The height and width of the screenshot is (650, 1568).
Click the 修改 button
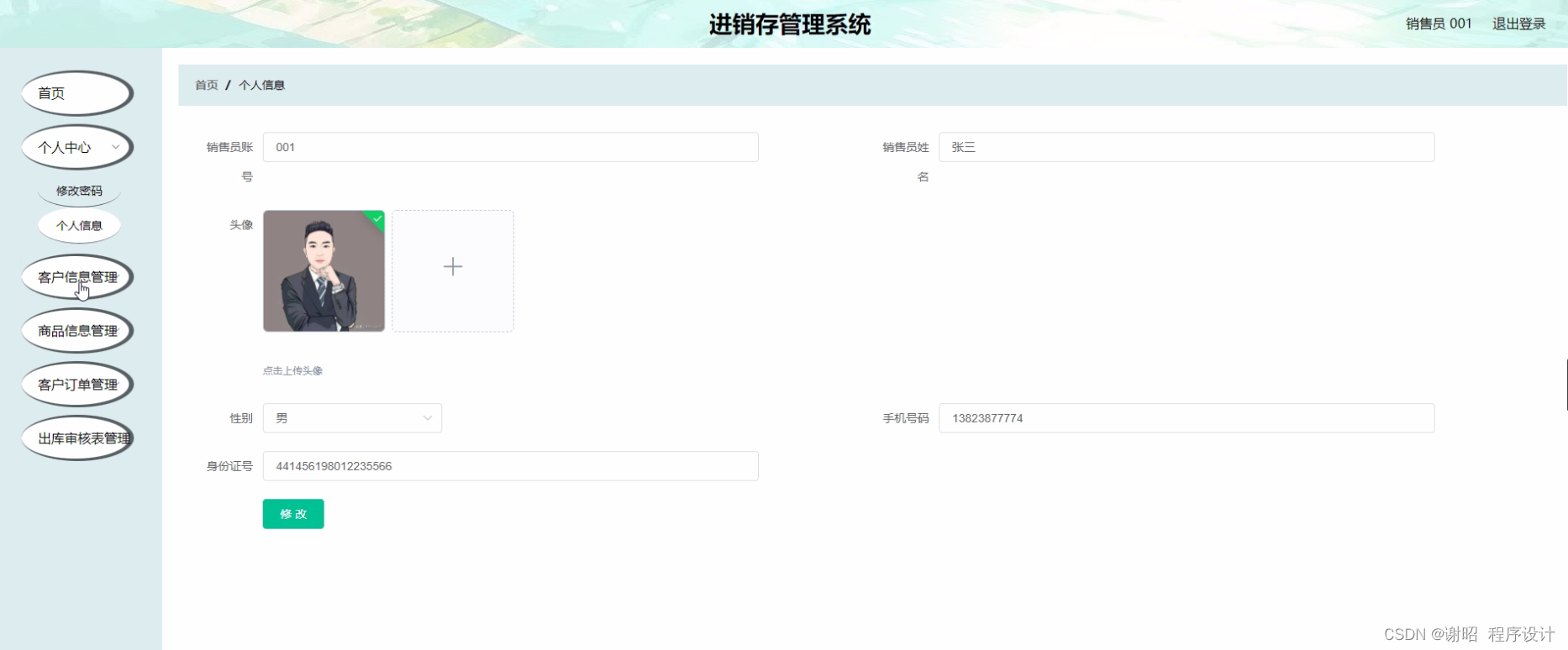[293, 514]
